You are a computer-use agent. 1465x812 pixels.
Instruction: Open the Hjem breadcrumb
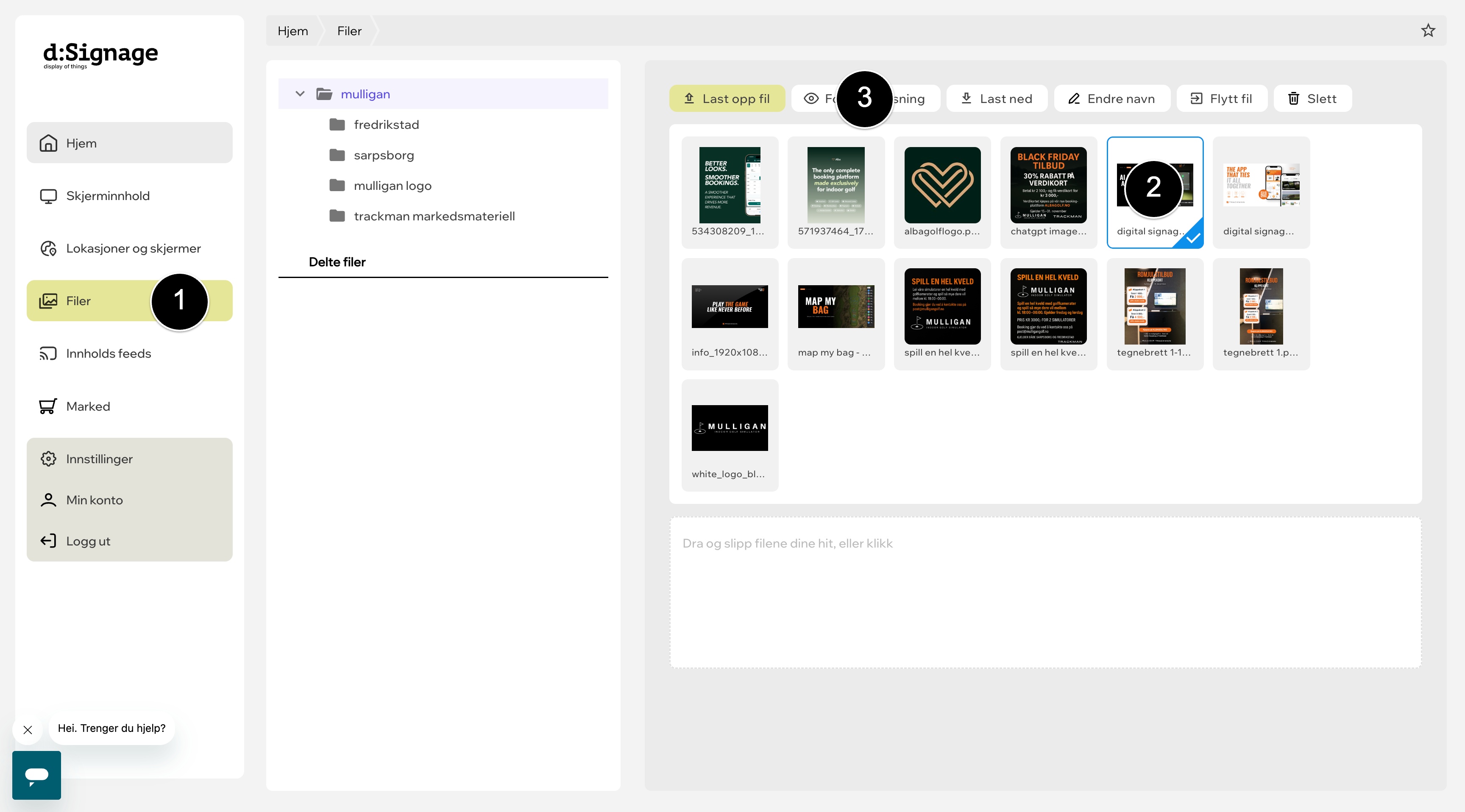(293, 31)
